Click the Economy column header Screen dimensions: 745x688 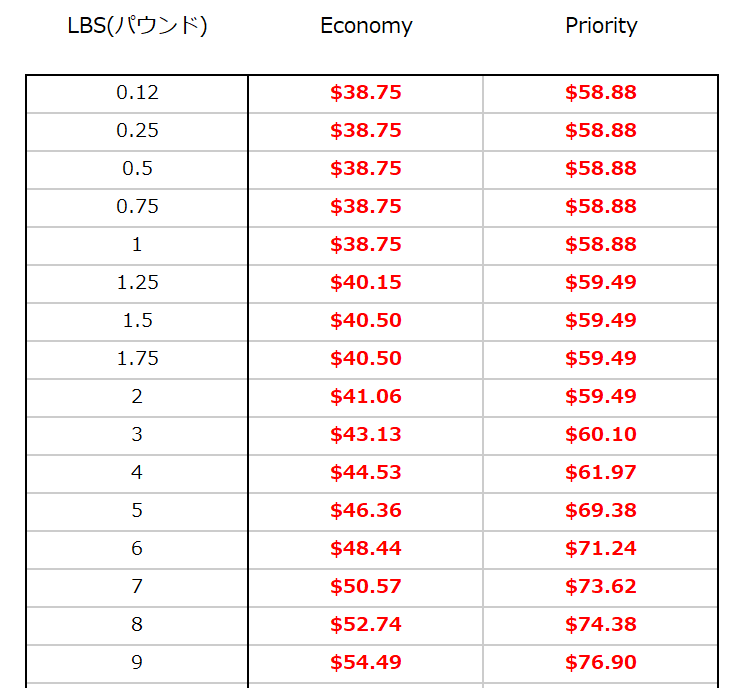(366, 26)
